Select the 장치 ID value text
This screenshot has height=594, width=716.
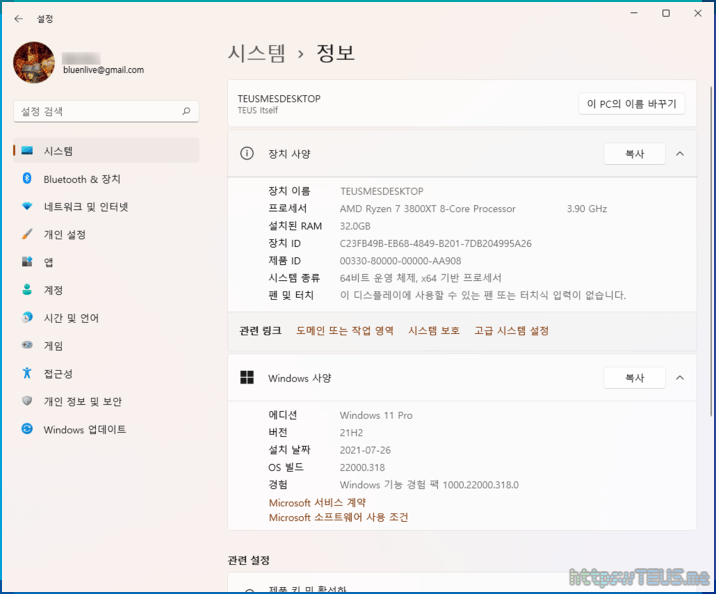(x=436, y=243)
